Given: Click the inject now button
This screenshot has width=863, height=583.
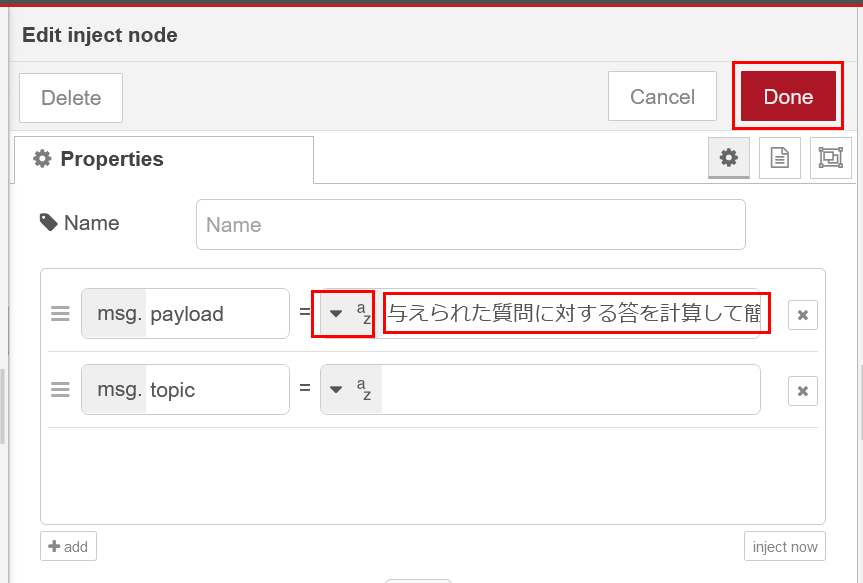Looking at the screenshot, I should click(x=785, y=546).
